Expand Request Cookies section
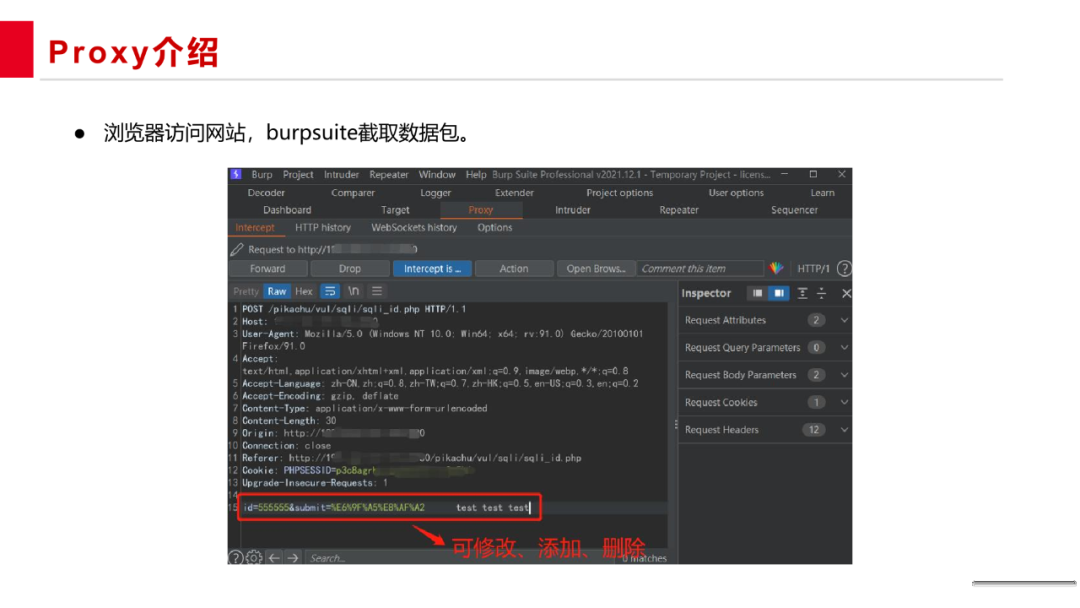This screenshot has height=608, width=1080. coord(844,402)
